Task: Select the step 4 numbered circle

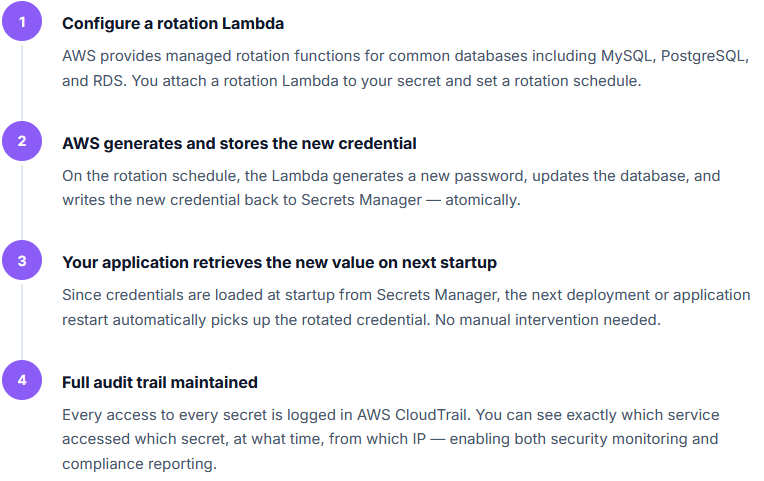Action: click(22, 381)
